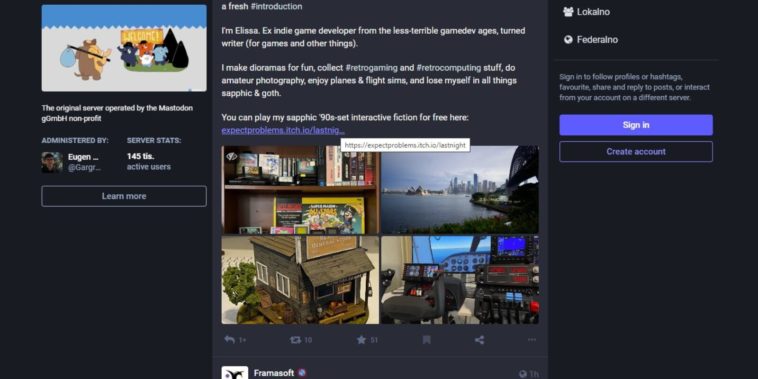758x379 pixels.
Task: Boost the post with the retweet icon
Action: (x=295, y=340)
